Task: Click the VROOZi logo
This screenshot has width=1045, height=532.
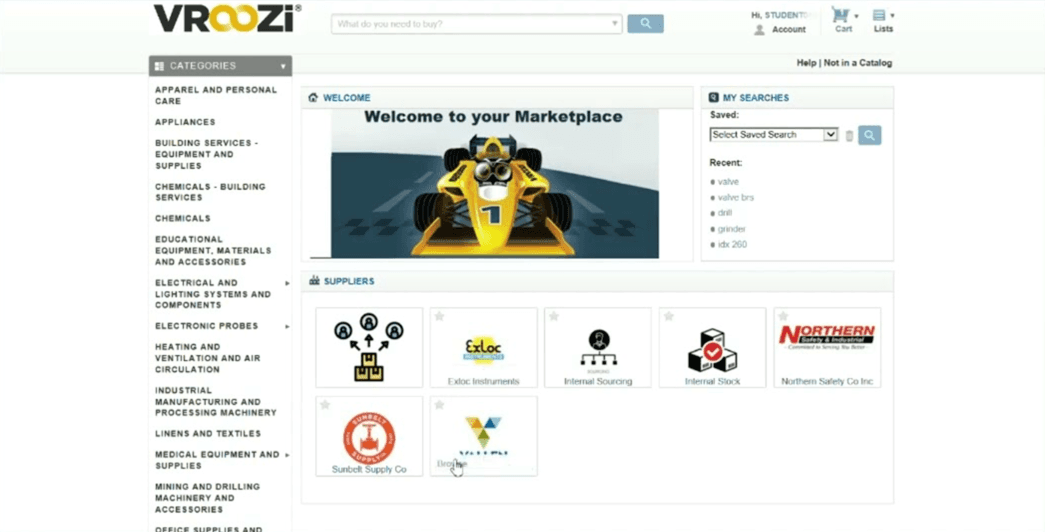Action: tap(227, 19)
